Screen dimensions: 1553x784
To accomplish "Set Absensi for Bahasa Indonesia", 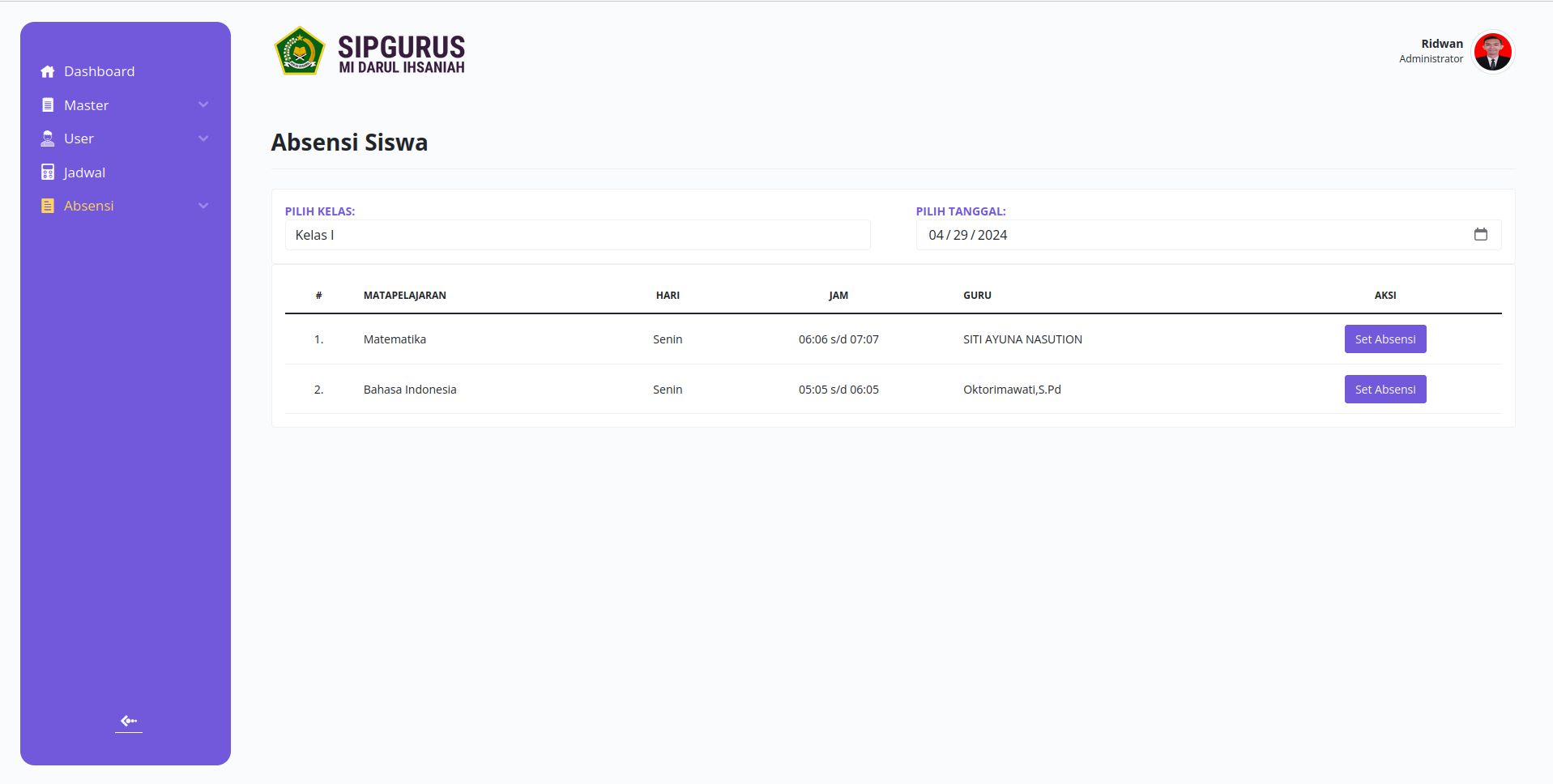I will click(x=1385, y=390).
